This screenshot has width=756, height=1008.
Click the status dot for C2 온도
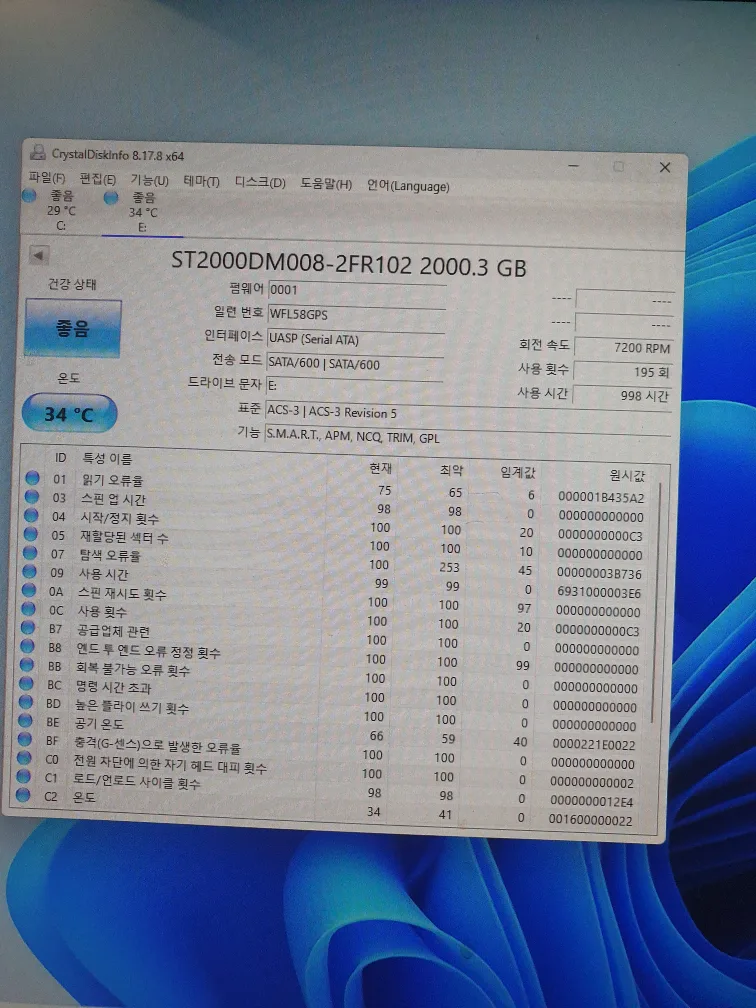coord(23,795)
